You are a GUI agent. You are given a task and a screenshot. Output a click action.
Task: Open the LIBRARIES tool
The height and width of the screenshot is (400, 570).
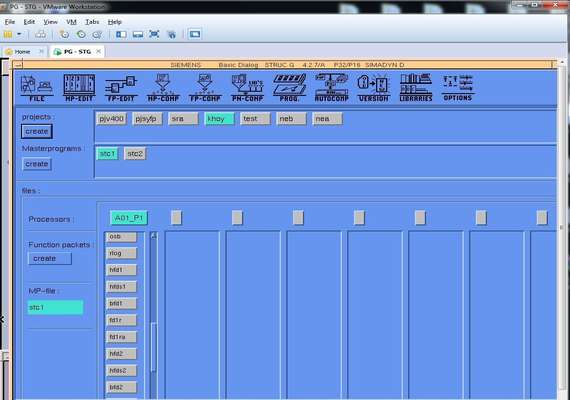pos(416,88)
